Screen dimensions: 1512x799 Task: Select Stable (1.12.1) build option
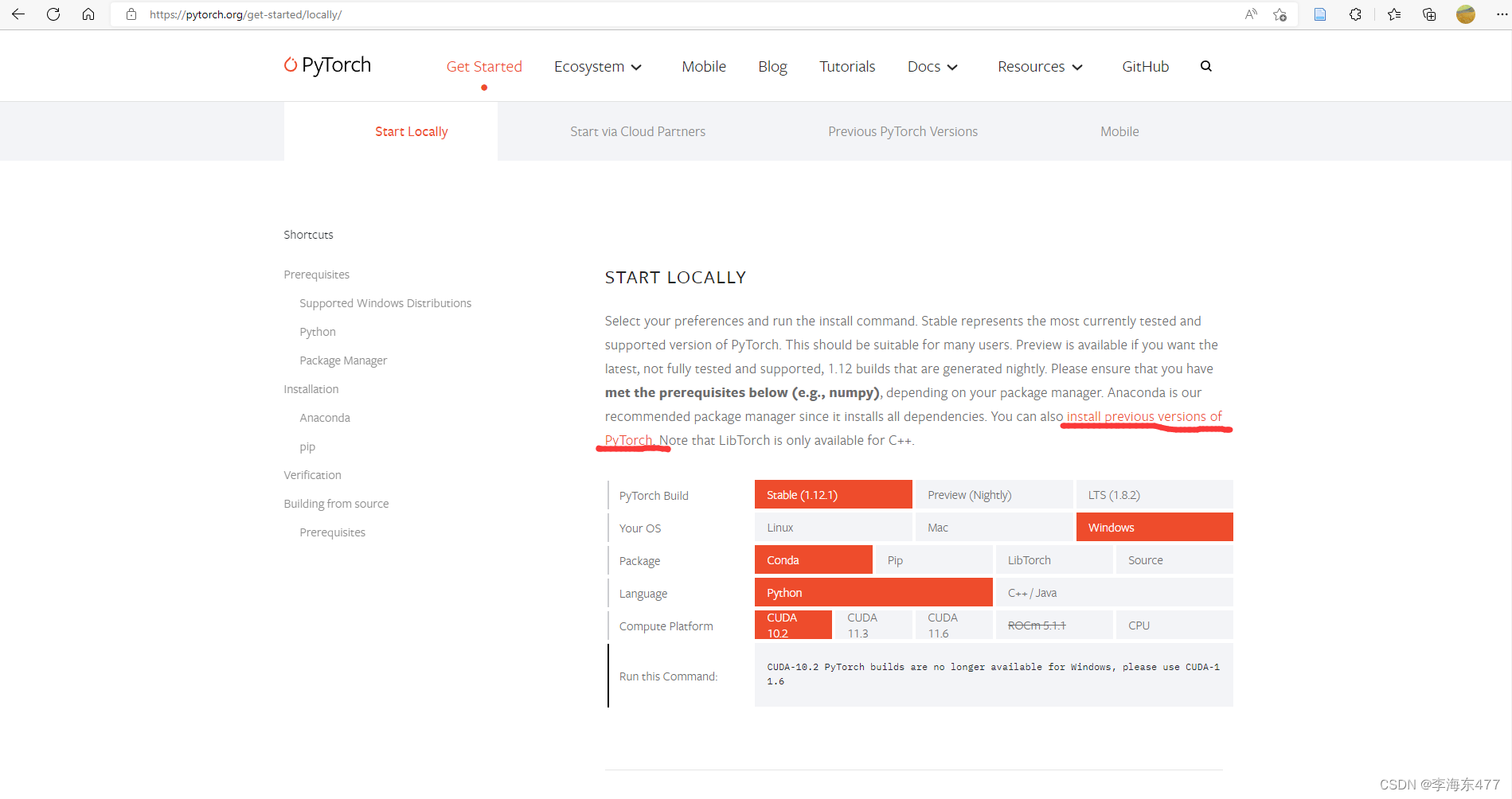(x=834, y=494)
